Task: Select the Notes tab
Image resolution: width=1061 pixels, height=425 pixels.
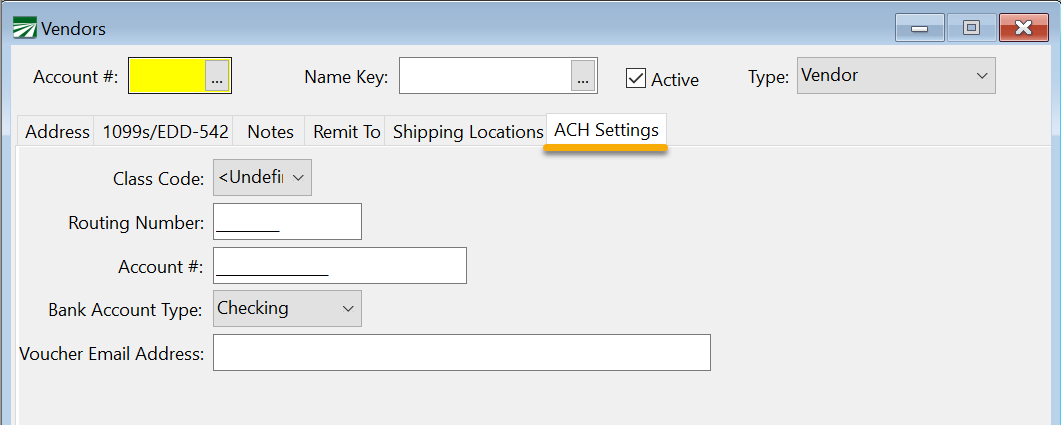Action: point(270,132)
